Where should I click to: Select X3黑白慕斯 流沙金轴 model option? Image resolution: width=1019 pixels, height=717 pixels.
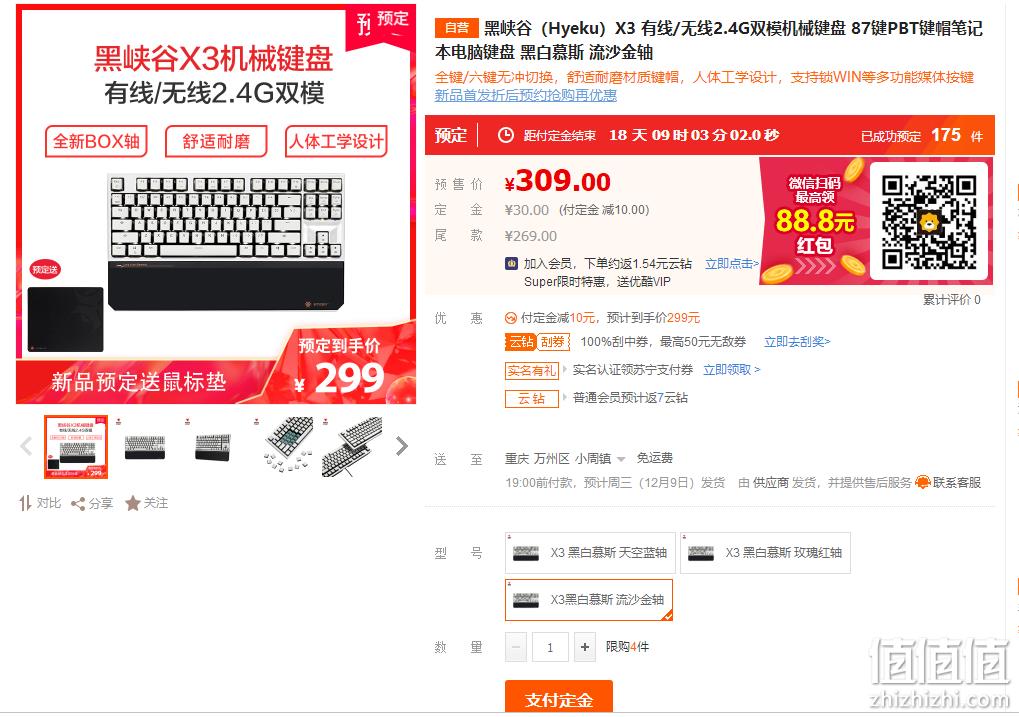coord(589,599)
